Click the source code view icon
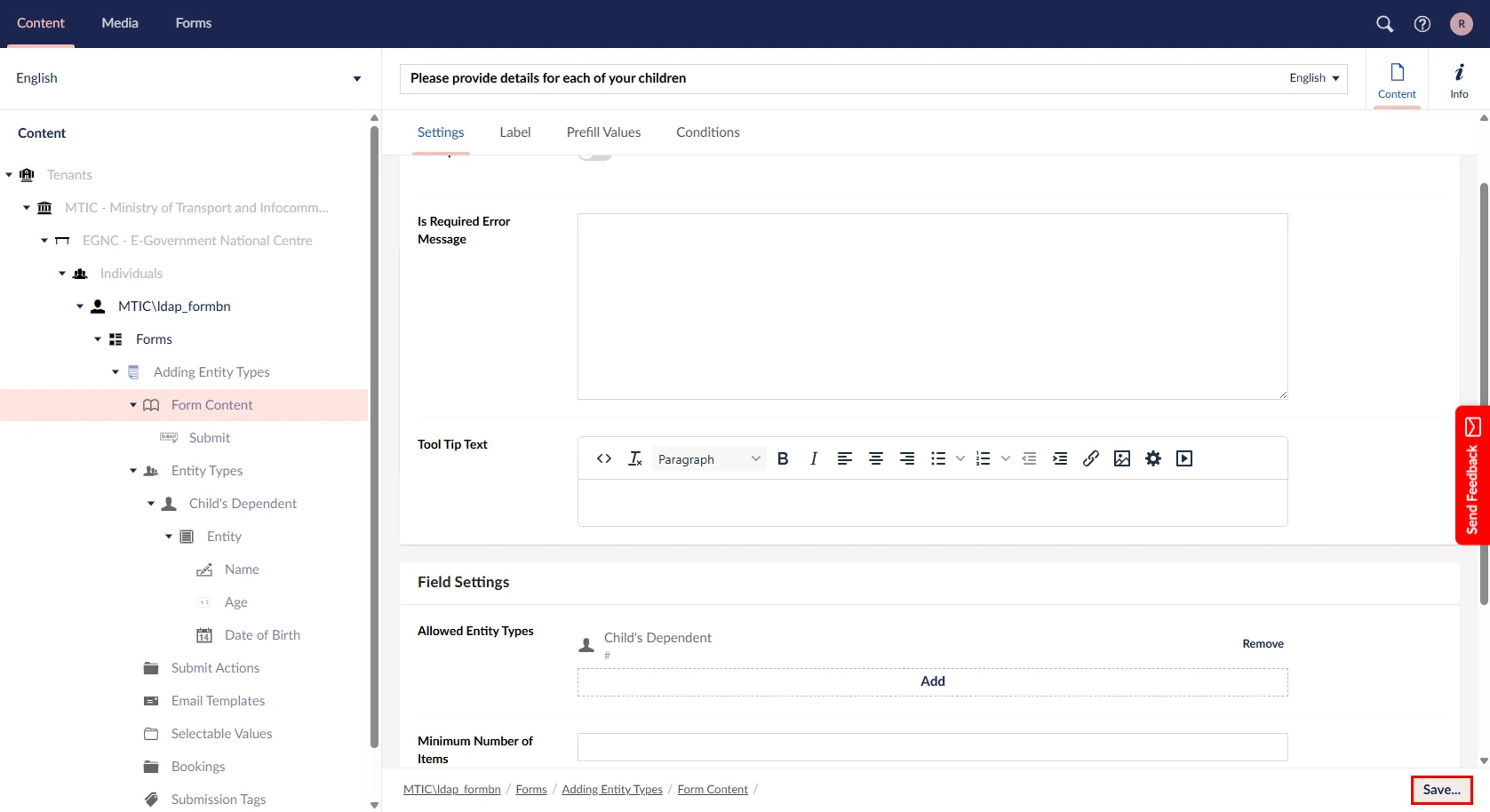This screenshot has width=1490, height=812. (x=604, y=458)
